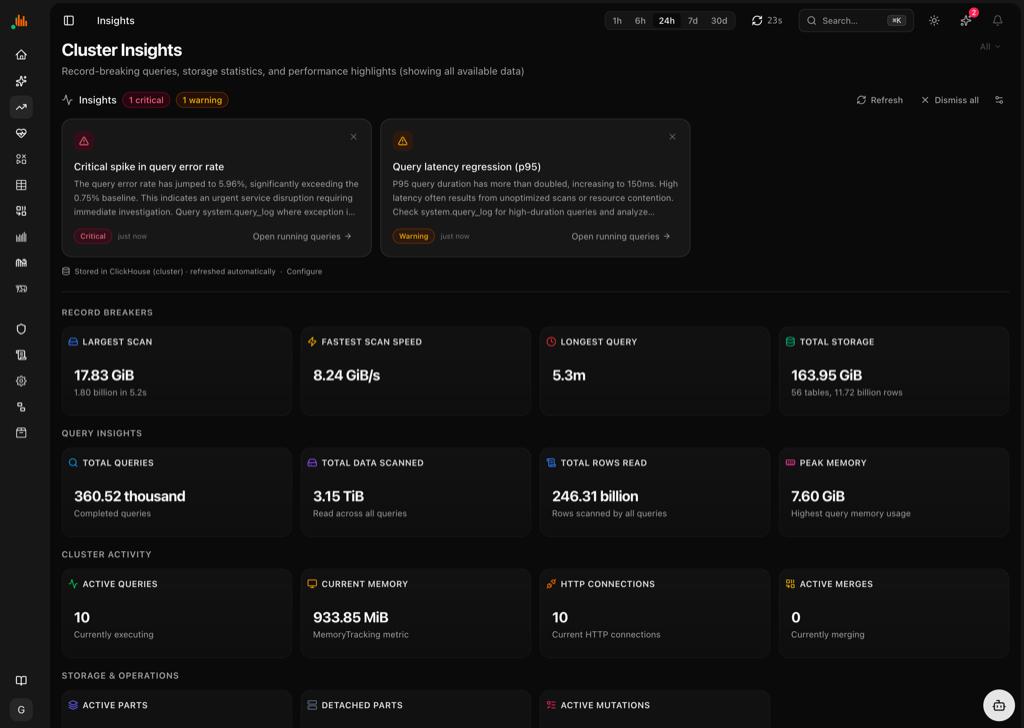Click the critical alert triangle icon
Screen dimensions: 1024x728
pyautogui.click(x=84, y=141)
